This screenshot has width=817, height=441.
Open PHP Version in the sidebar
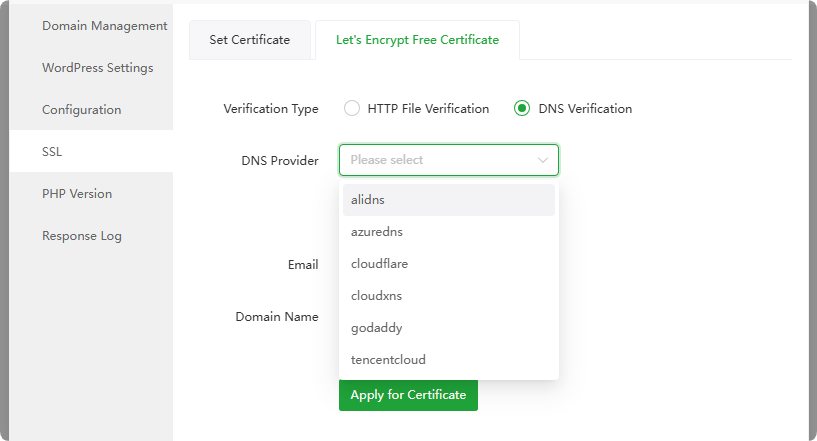77,194
